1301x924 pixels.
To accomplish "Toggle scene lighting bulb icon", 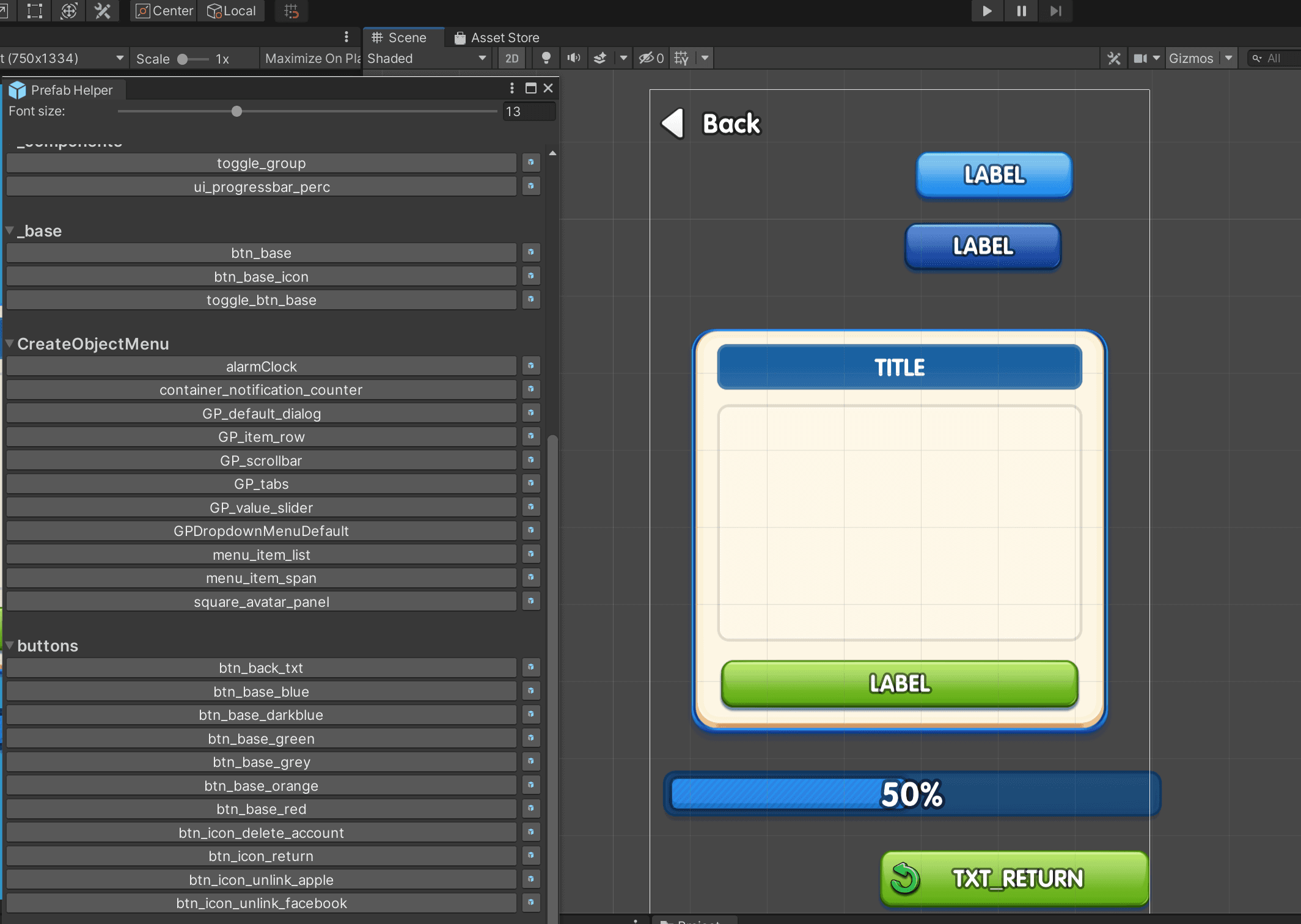I will click(546, 59).
